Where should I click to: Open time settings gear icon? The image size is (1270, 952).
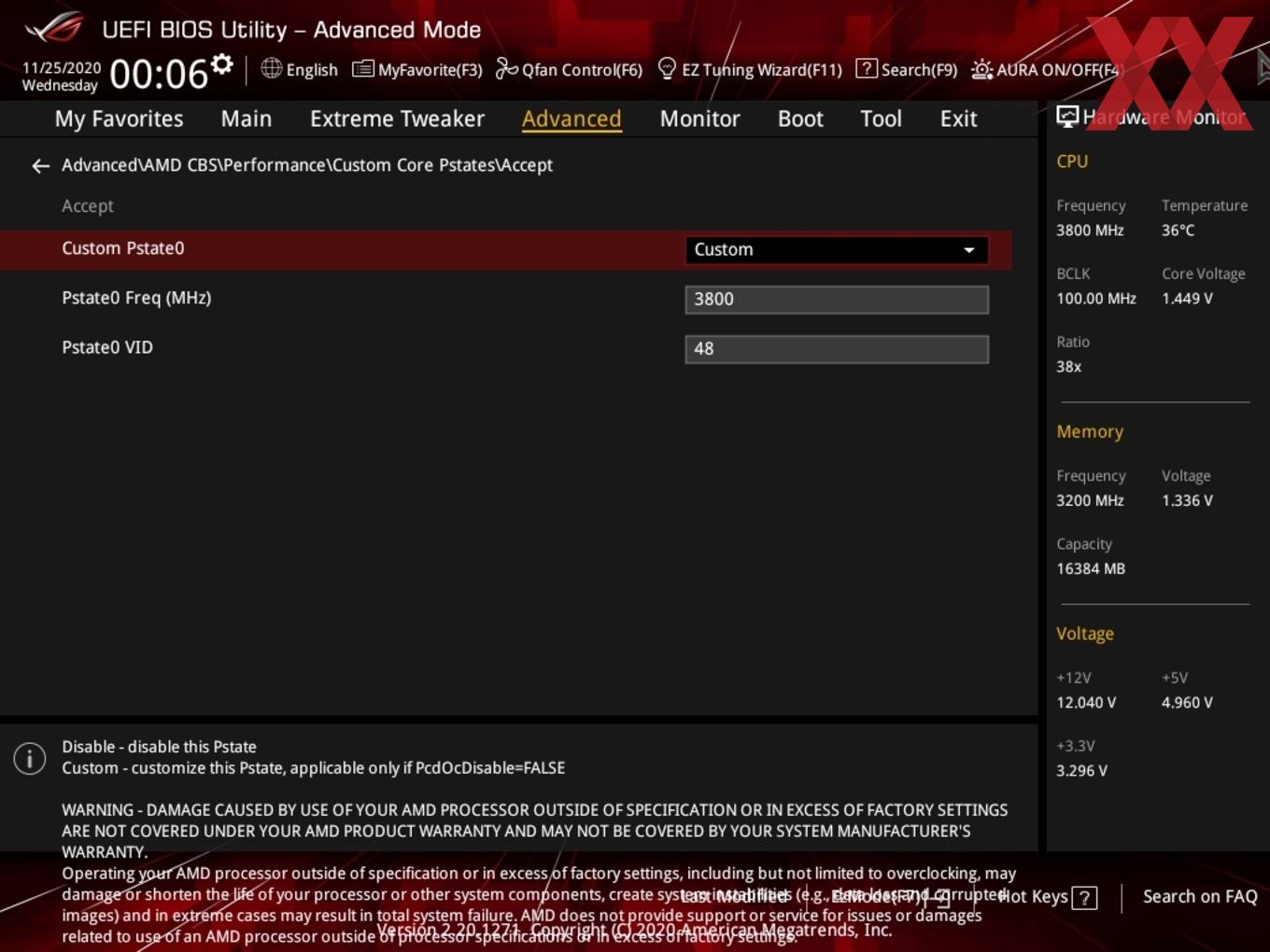221,64
